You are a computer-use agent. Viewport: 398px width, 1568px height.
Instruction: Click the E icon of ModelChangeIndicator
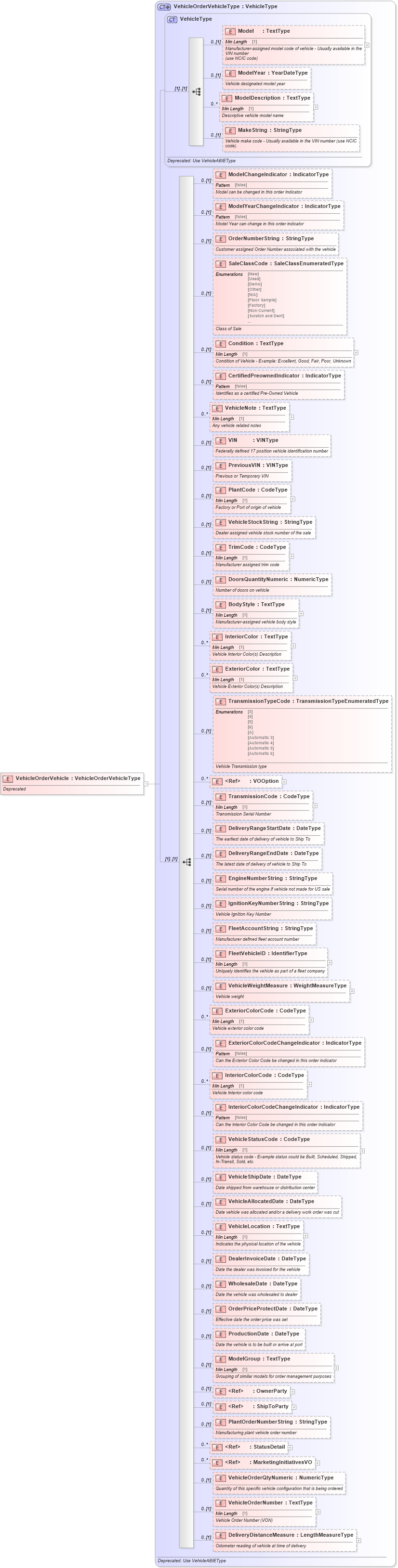[x=221, y=175]
